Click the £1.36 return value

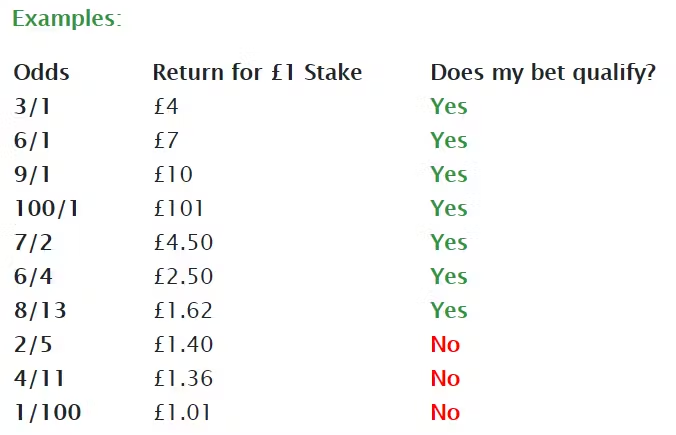183,379
